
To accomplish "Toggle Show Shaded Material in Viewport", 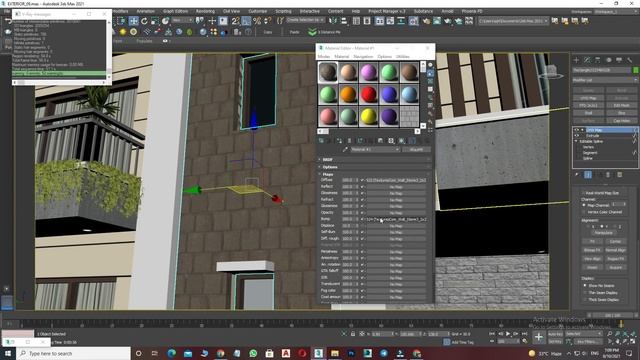I will 402,140.
